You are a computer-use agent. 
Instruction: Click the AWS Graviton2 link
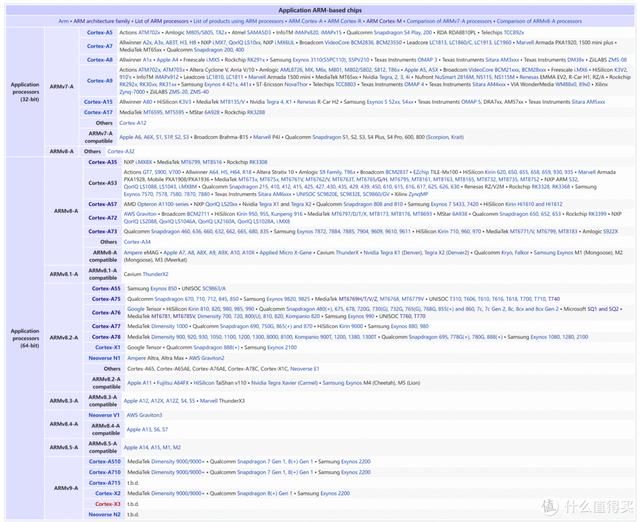[206, 358]
